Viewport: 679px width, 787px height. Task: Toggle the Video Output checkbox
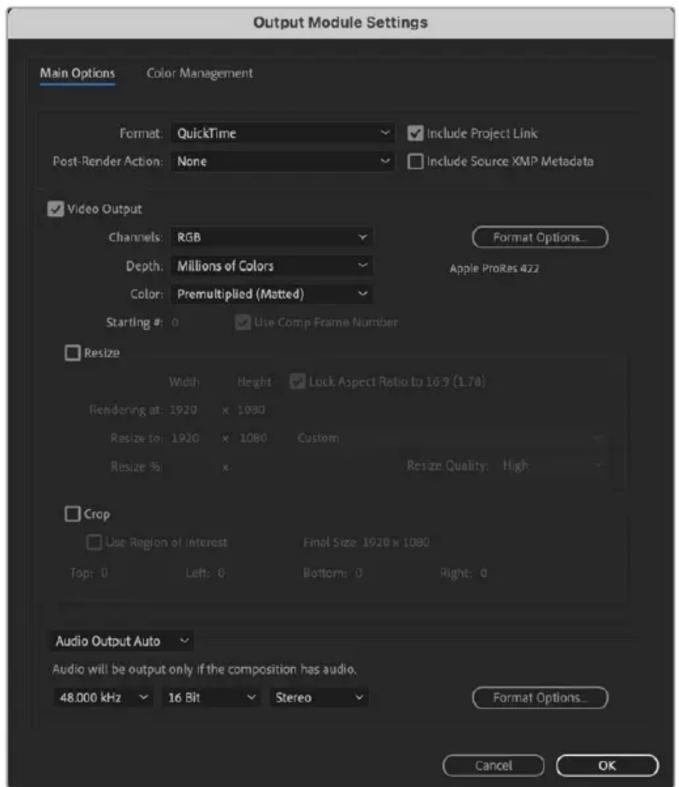pyautogui.click(x=55, y=209)
